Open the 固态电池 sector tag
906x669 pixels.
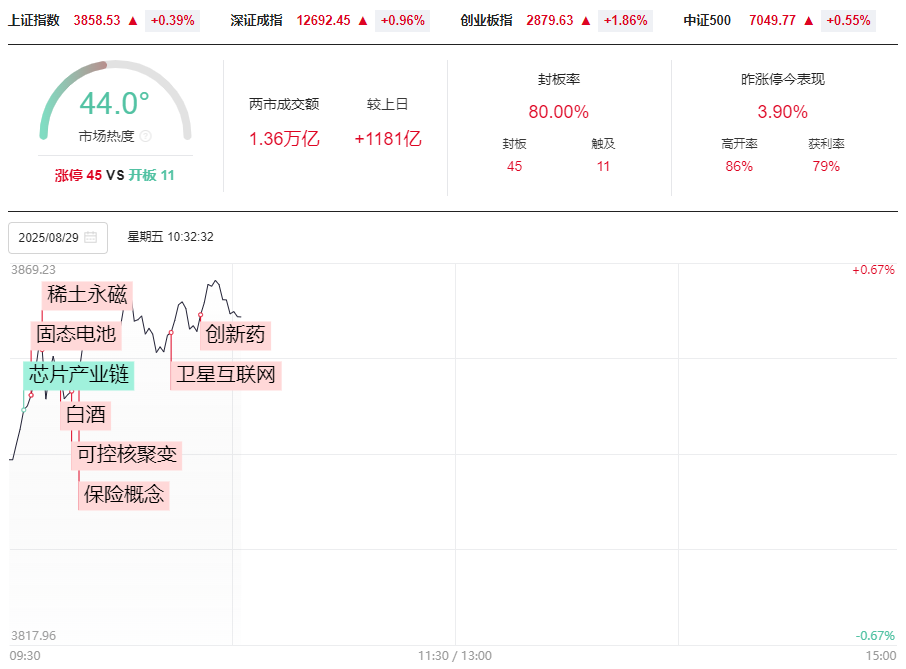76,334
